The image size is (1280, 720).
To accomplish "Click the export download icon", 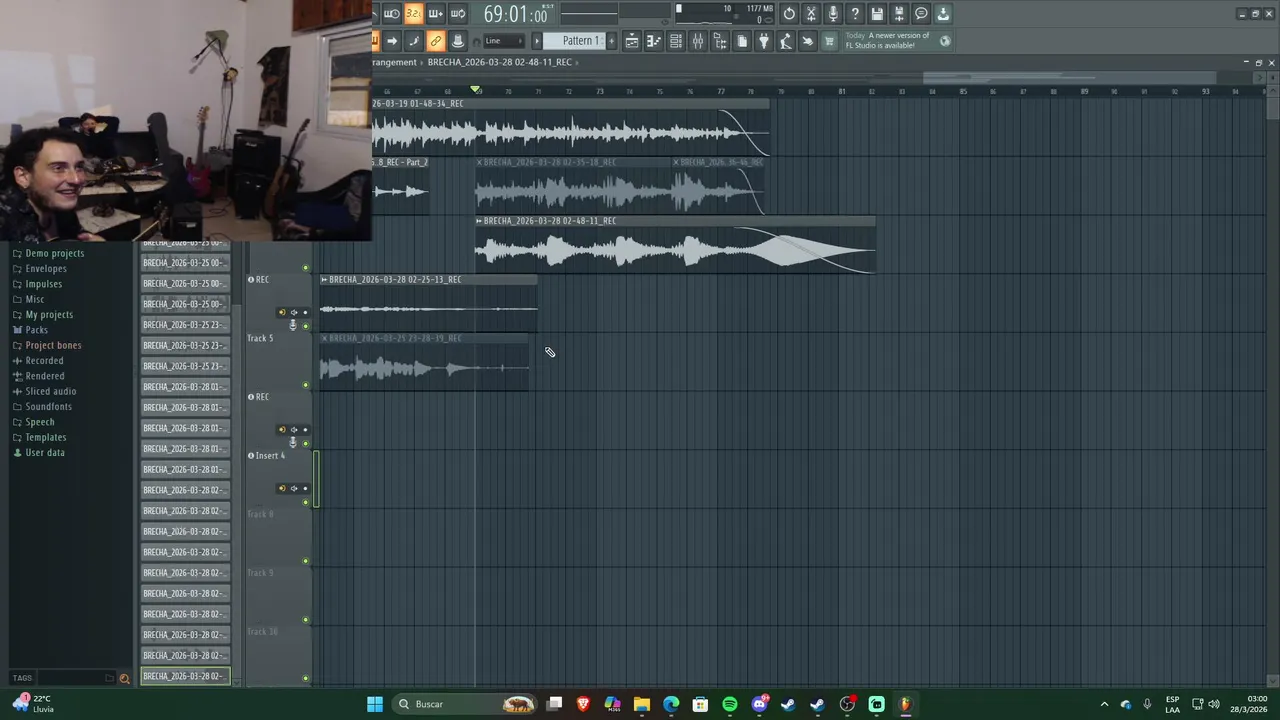I will (943, 14).
